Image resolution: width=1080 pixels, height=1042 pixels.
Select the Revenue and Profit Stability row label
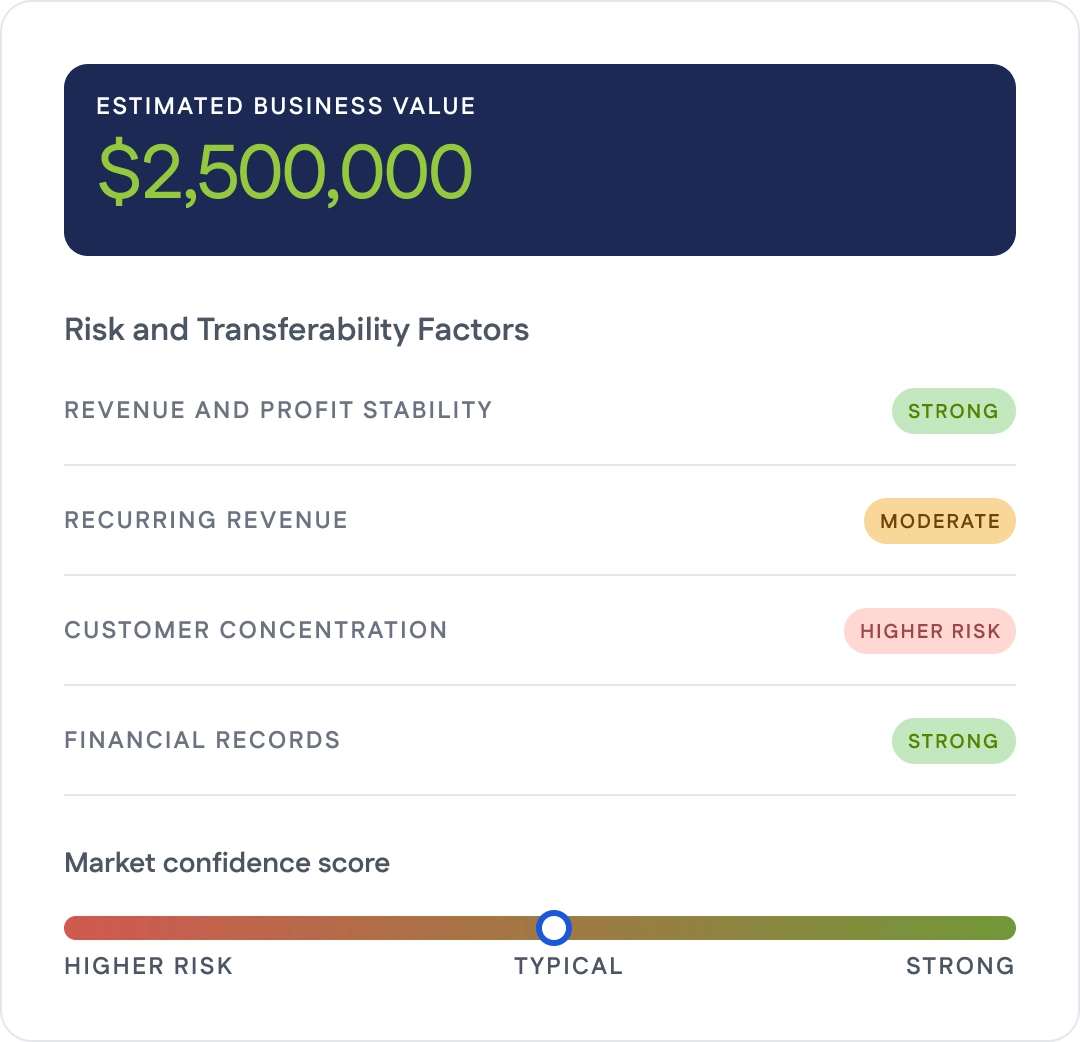(278, 410)
